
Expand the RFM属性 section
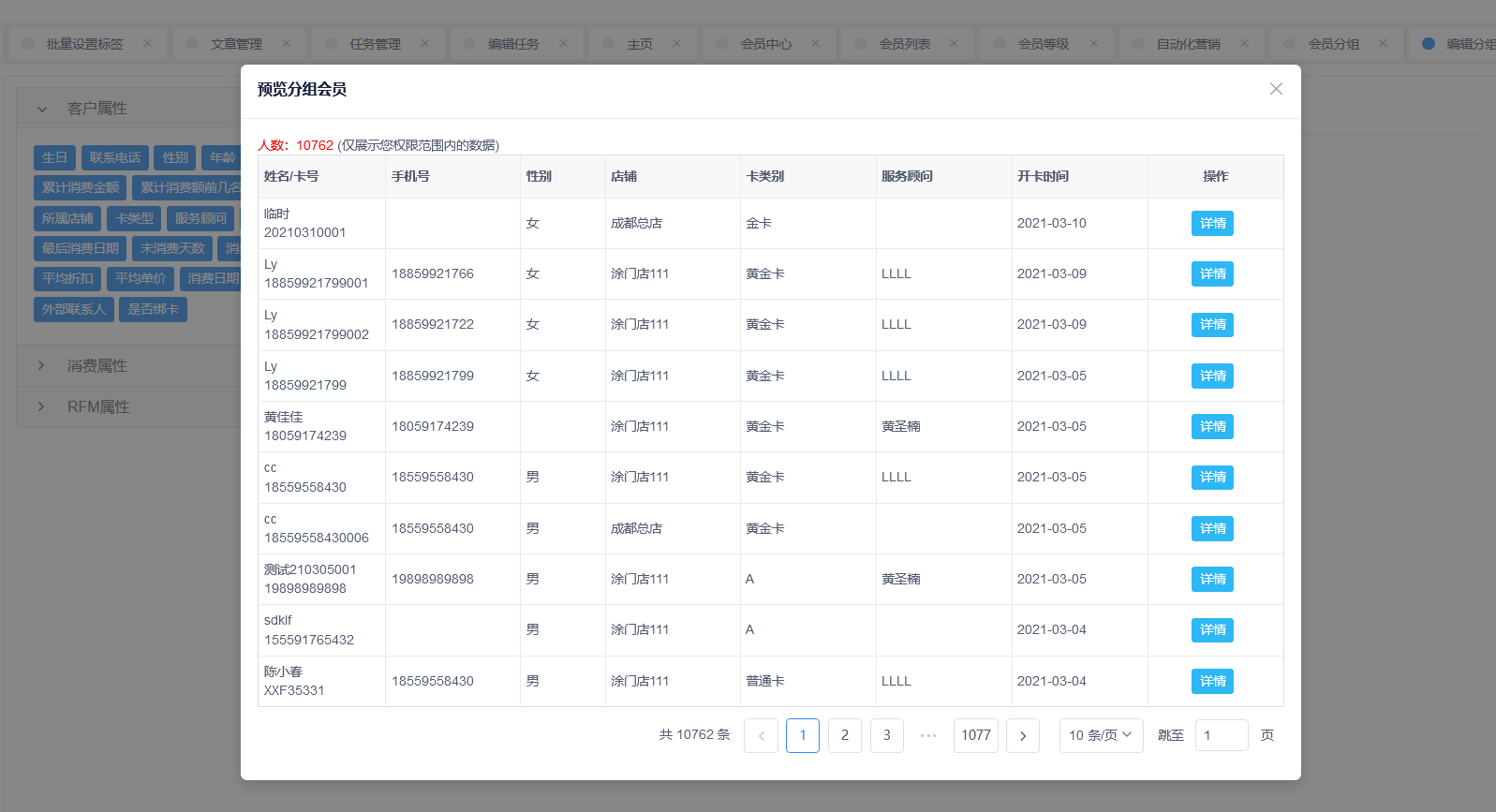click(x=98, y=407)
